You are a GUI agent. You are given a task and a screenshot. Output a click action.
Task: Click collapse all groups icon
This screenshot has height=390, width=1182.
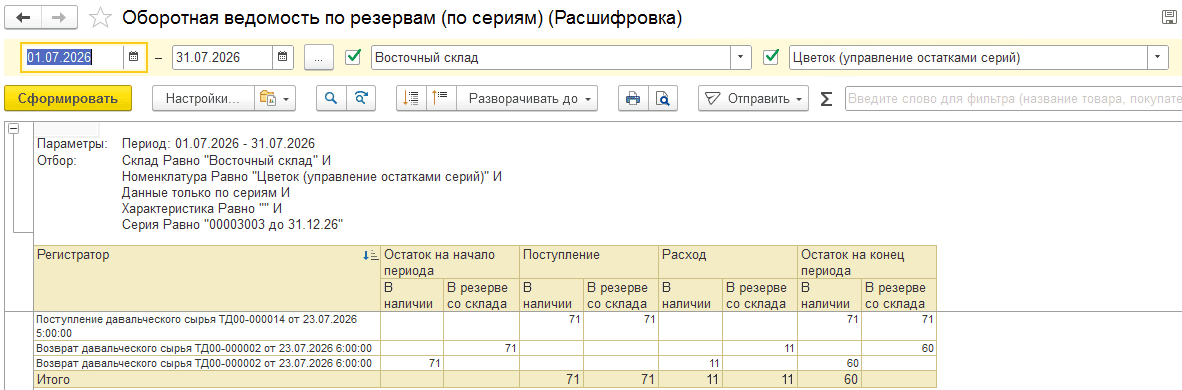click(x=441, y=99)
